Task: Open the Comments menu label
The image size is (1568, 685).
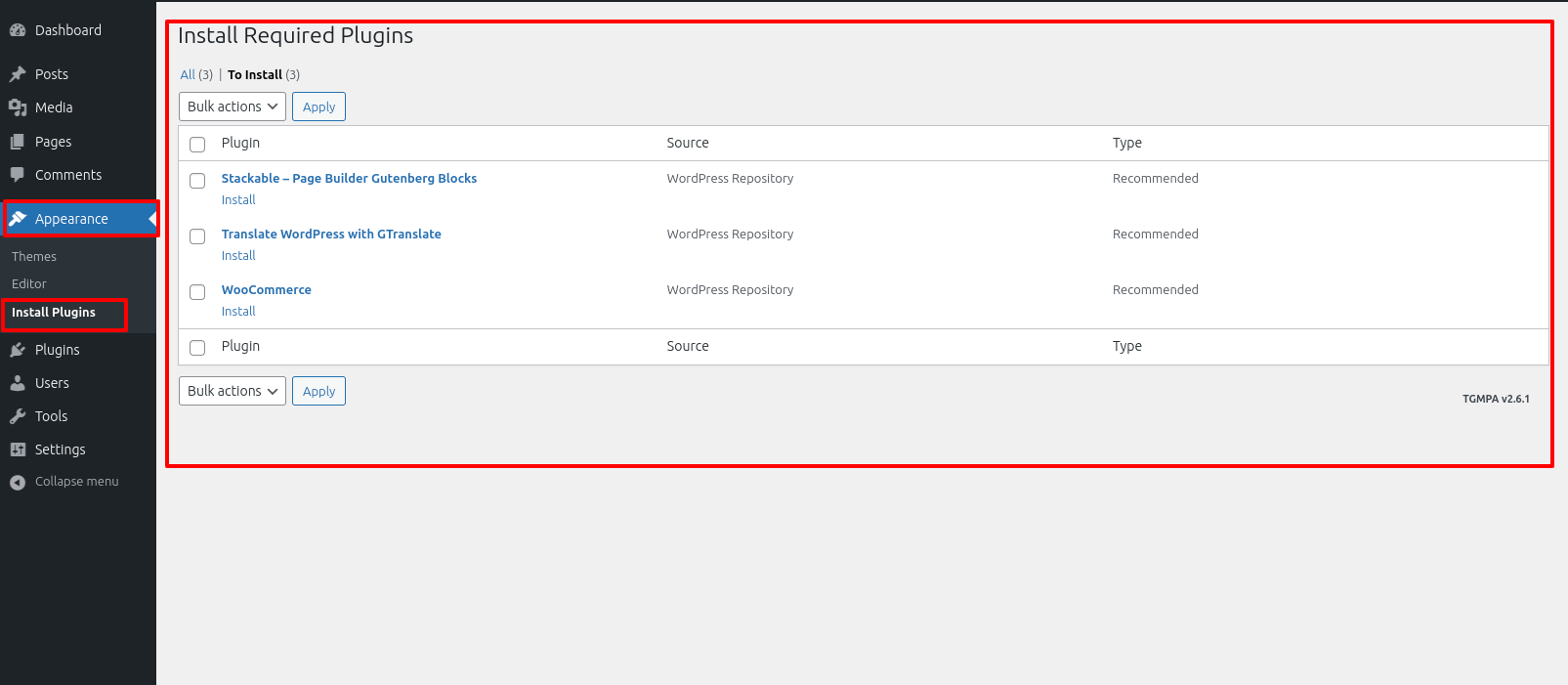Action: (68, 175)
